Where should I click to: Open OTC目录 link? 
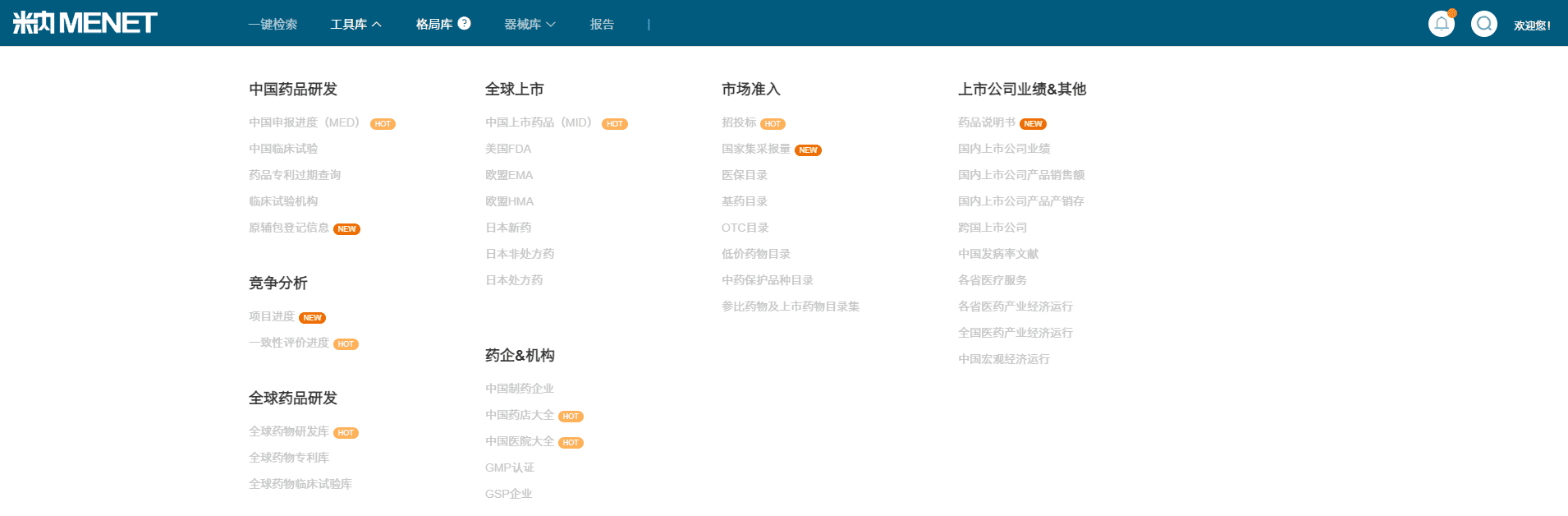tap(745, 228)
